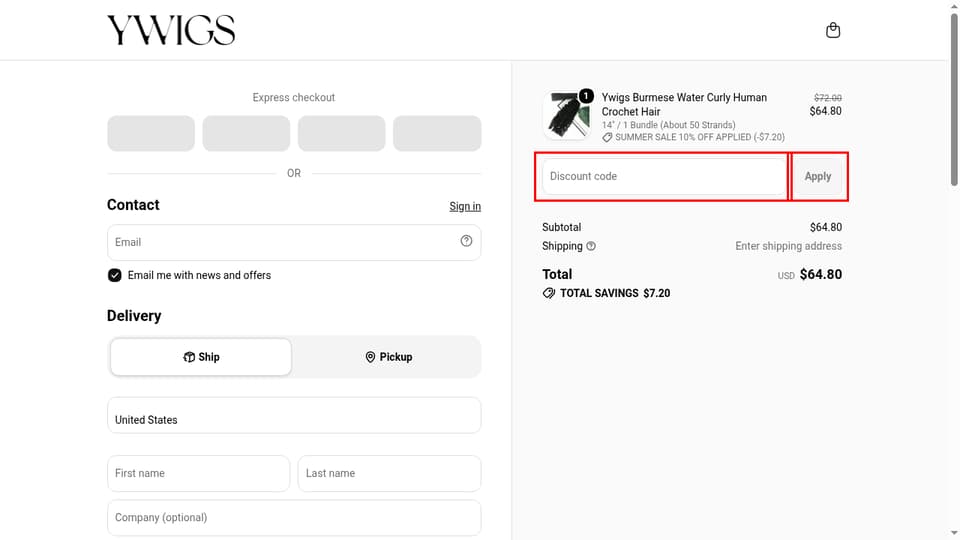
Task: Uncheck Email me with news and offers
Action: click(114, 276)
